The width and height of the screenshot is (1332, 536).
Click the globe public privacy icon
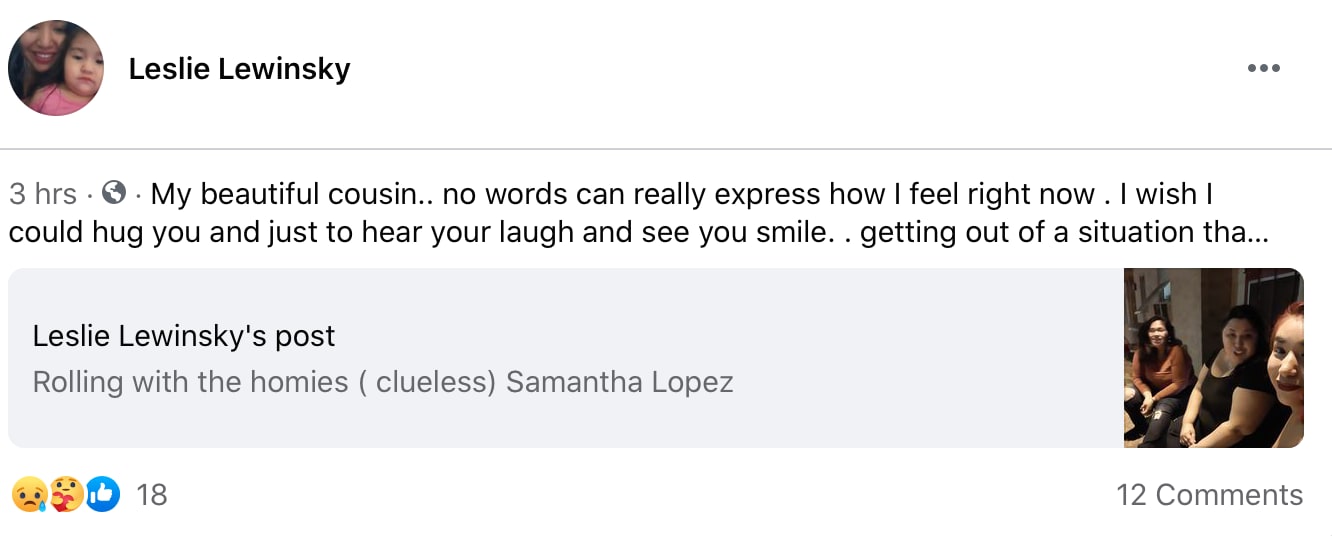115,192
